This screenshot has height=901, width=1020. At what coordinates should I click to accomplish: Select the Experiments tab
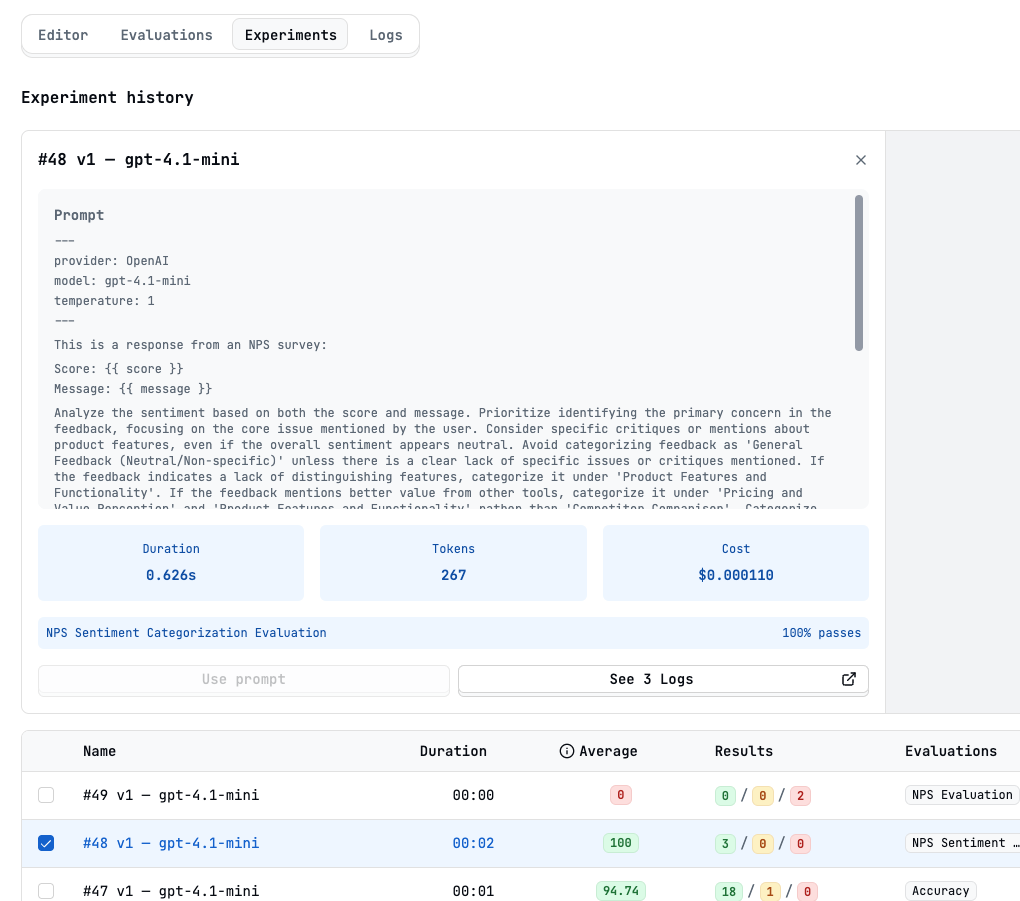pyautogui.click(x=290, y=34)
